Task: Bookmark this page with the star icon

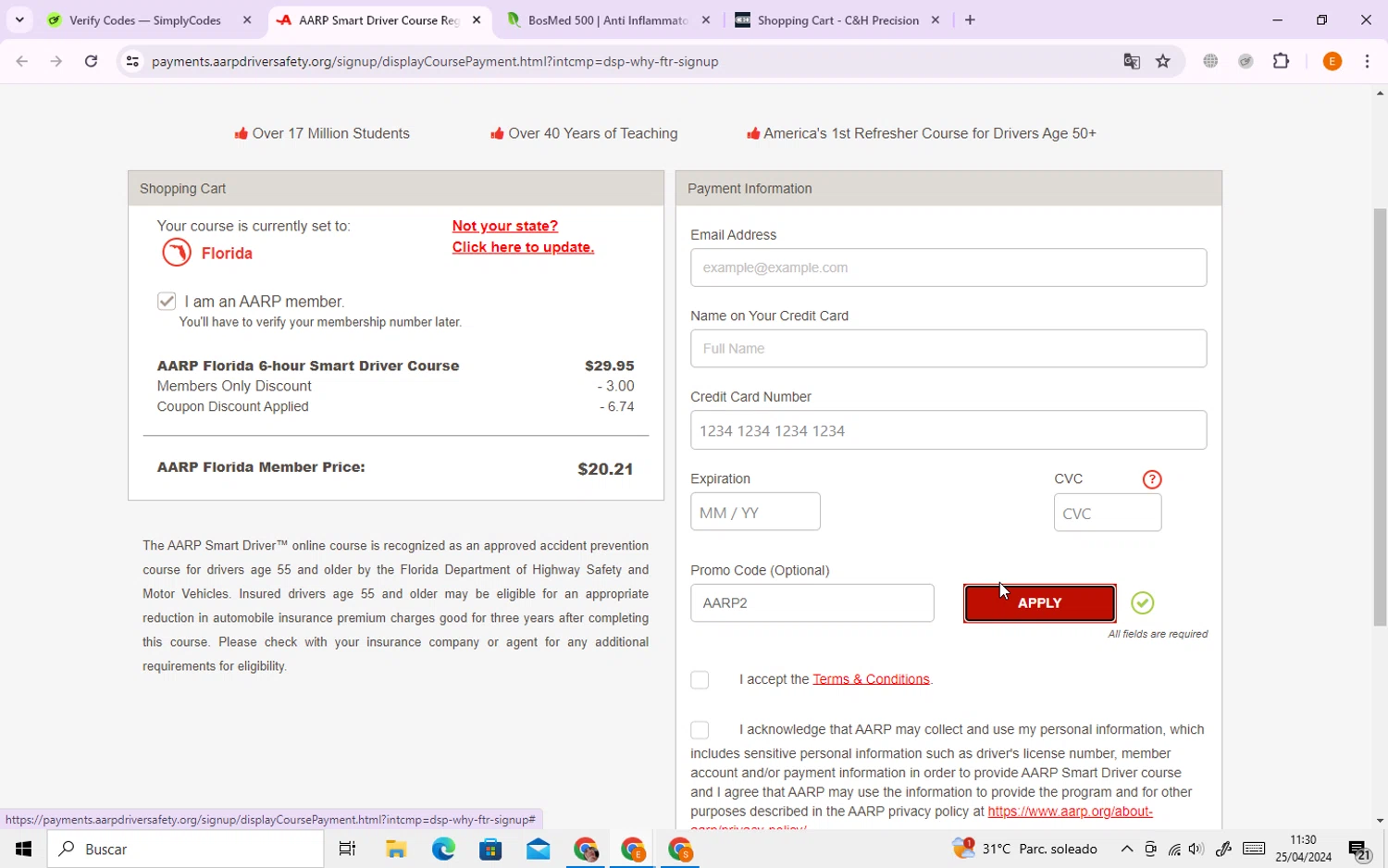Action: 1163,61
